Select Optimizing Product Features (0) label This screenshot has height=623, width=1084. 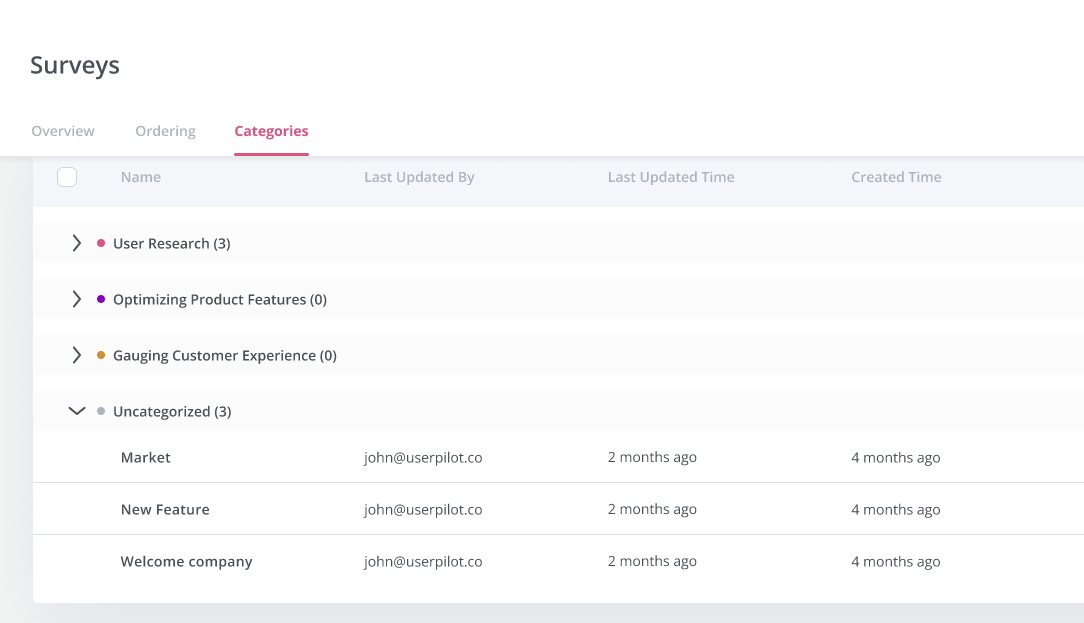tap(220, 299)
